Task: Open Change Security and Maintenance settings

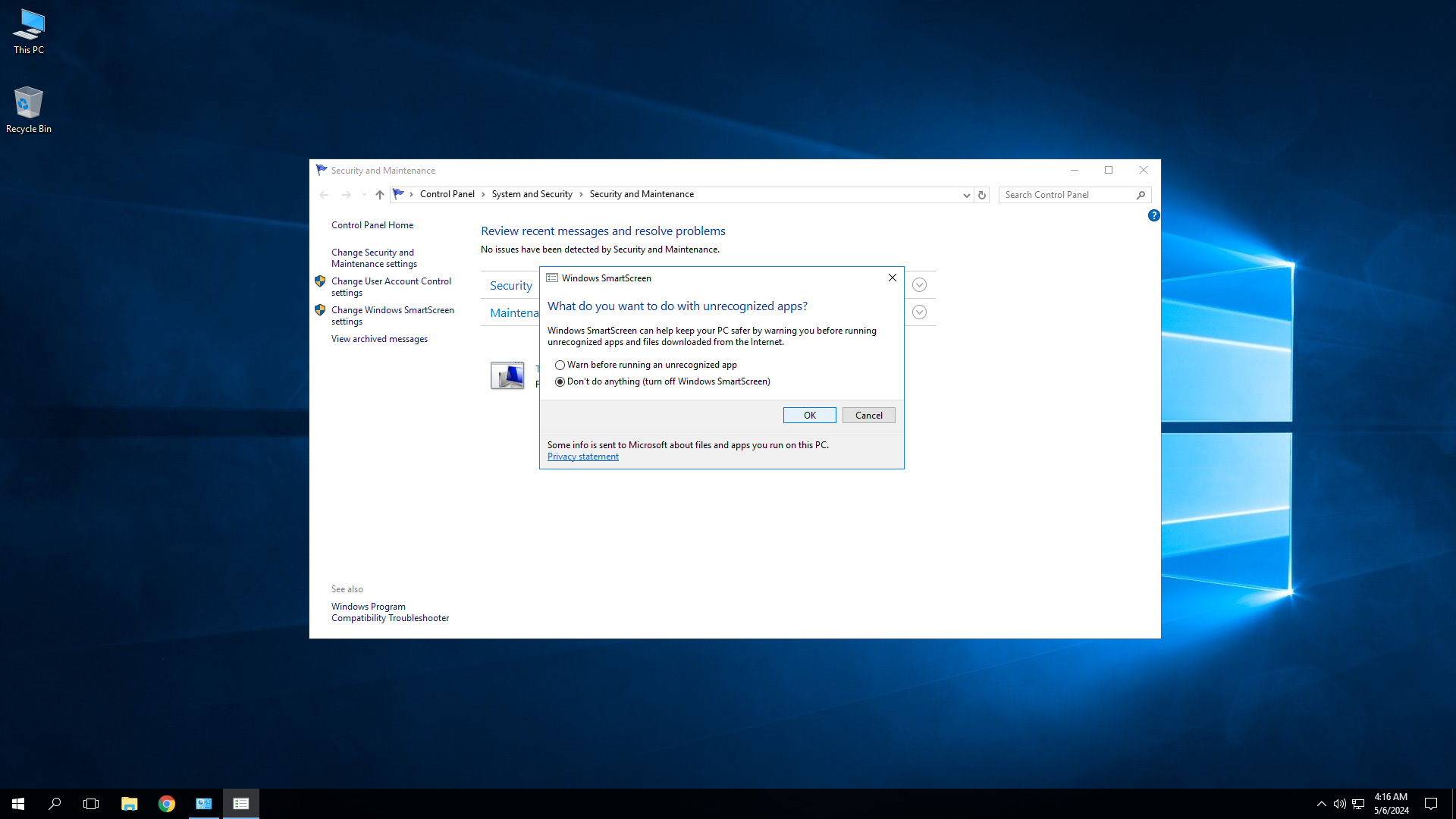Action: (x=374, y=258)
